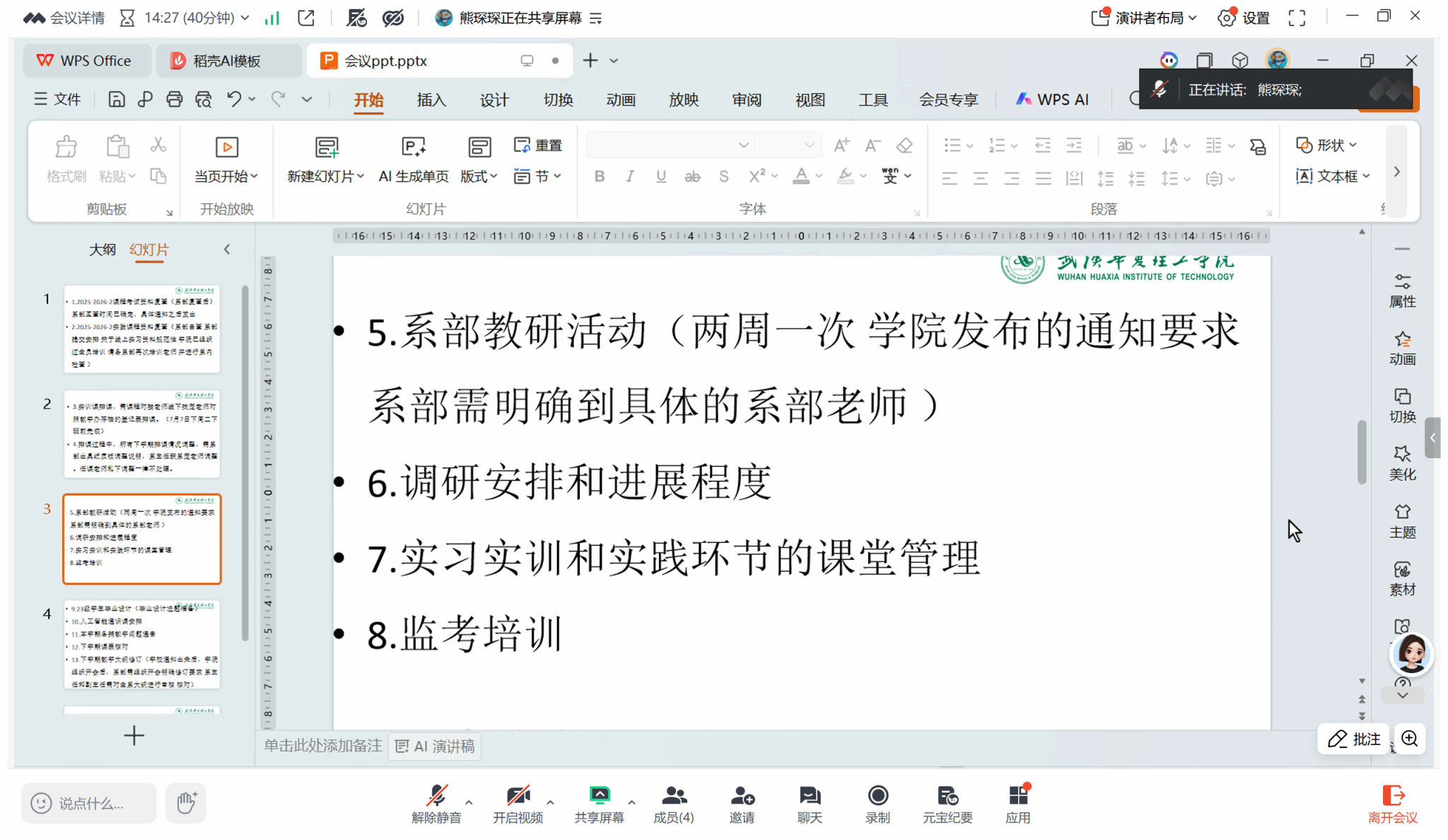Open meeting Settings
This screenshot has width=1448, height=840.
[x=1244, y=18]
